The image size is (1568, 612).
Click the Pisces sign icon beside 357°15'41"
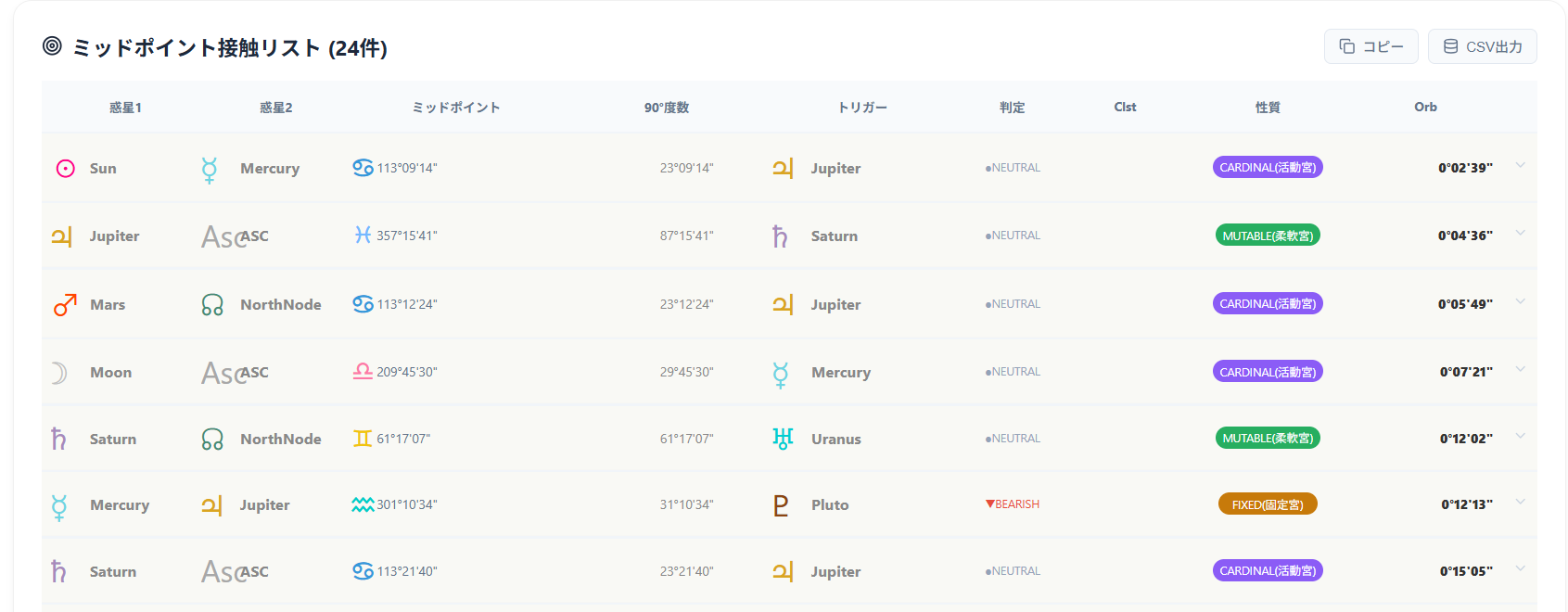click(363, 236)
